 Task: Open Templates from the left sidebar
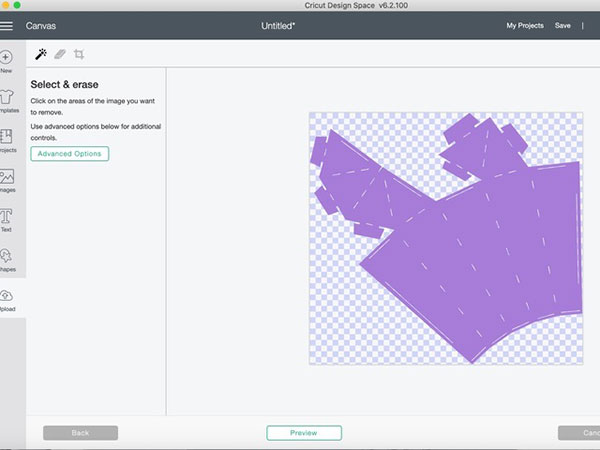pyautogui.click(x=6, y=102)
